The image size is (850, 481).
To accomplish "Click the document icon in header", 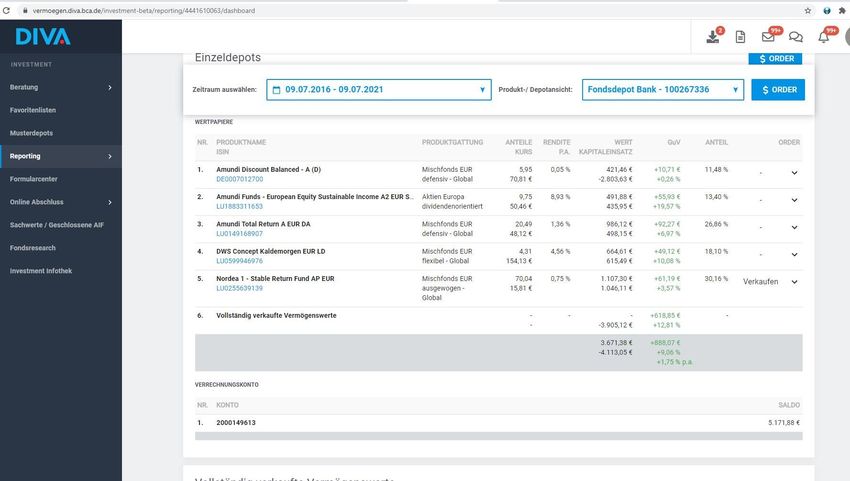I will coord(740,37).
